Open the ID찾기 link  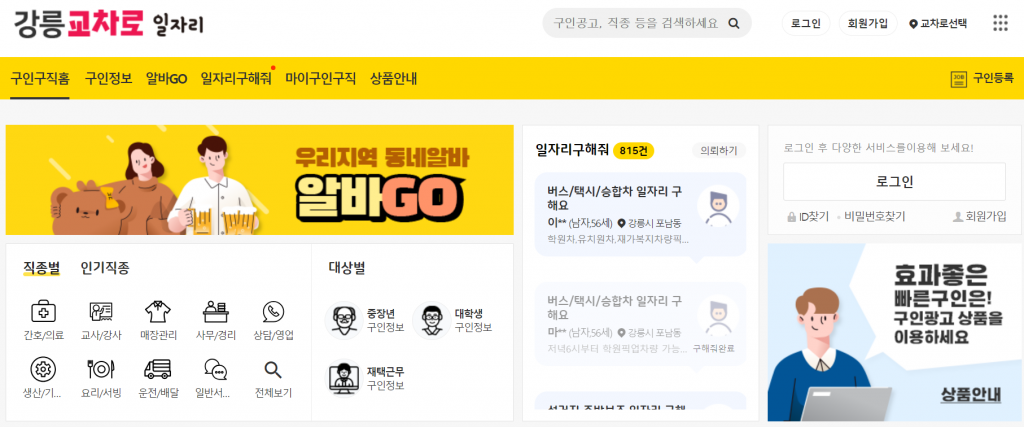814,216
